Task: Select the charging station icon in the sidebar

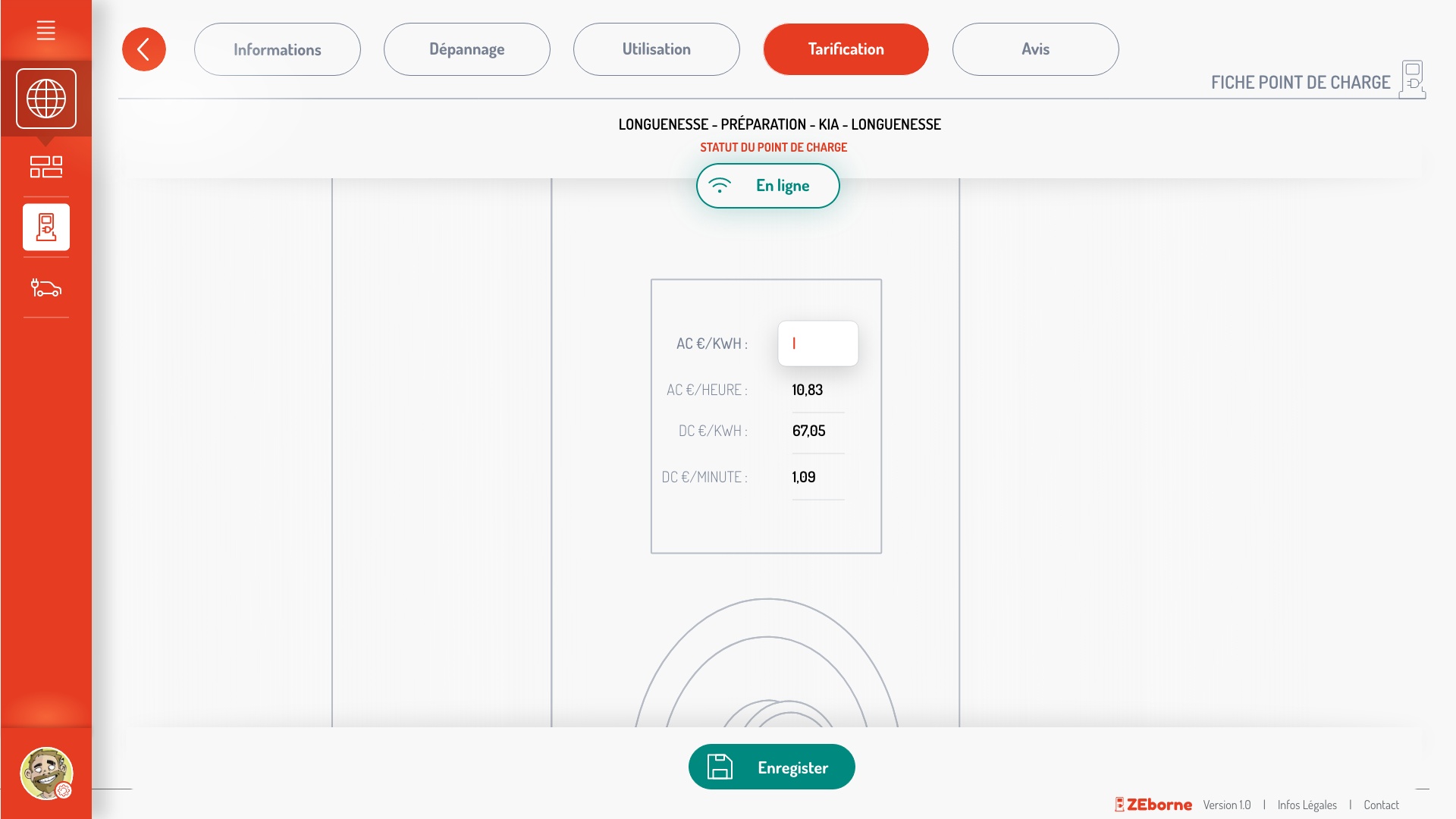Action: 45,227
